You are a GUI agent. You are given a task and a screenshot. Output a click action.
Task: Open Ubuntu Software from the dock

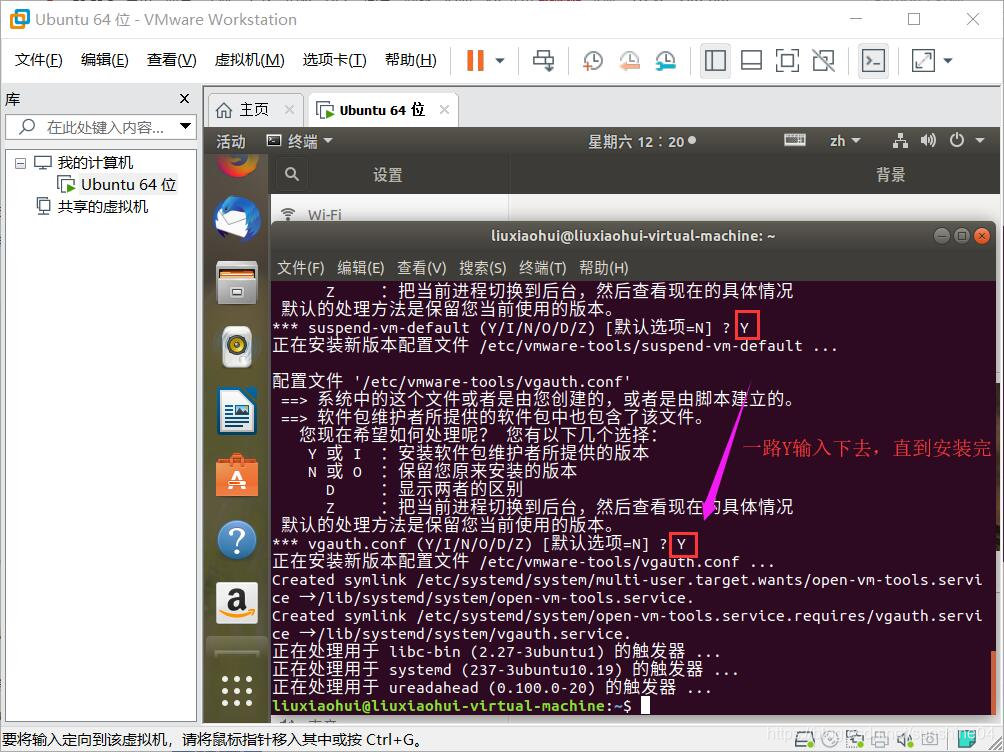(x=237, y=475)
